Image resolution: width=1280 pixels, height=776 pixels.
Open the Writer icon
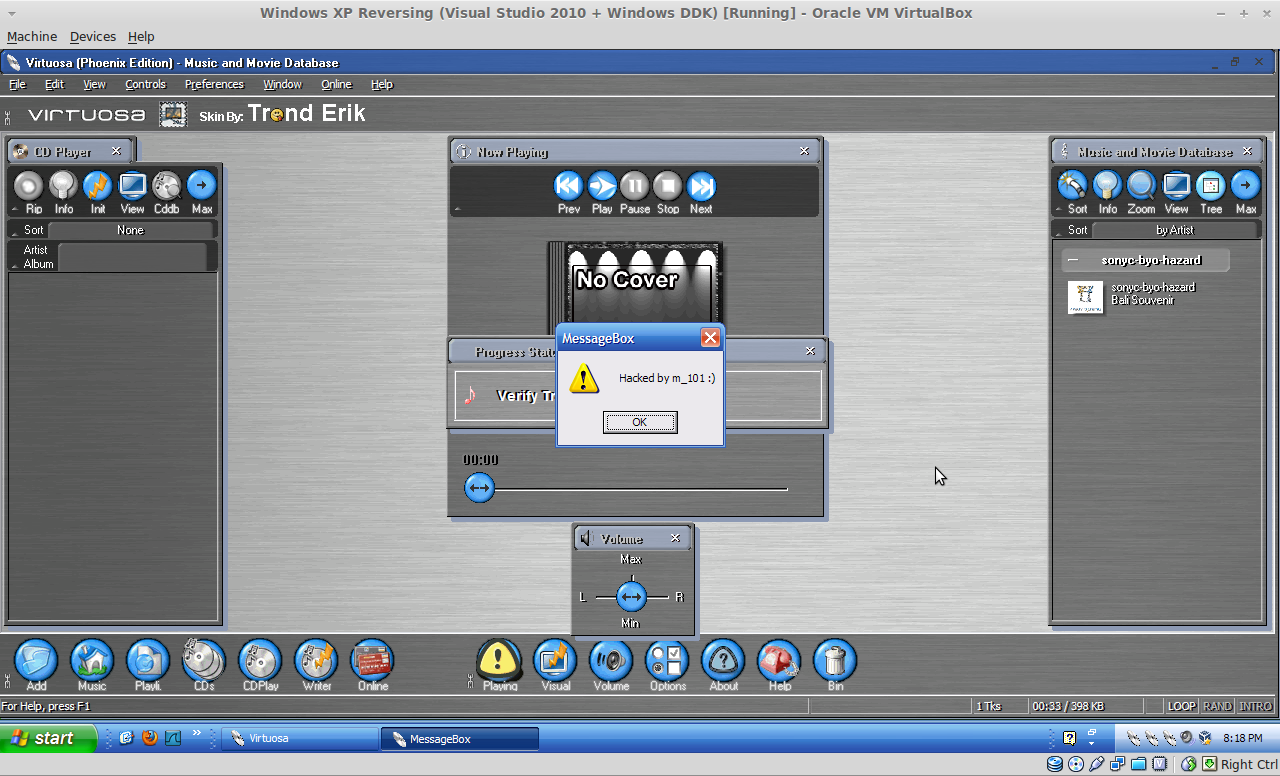[x=316, y=661]
